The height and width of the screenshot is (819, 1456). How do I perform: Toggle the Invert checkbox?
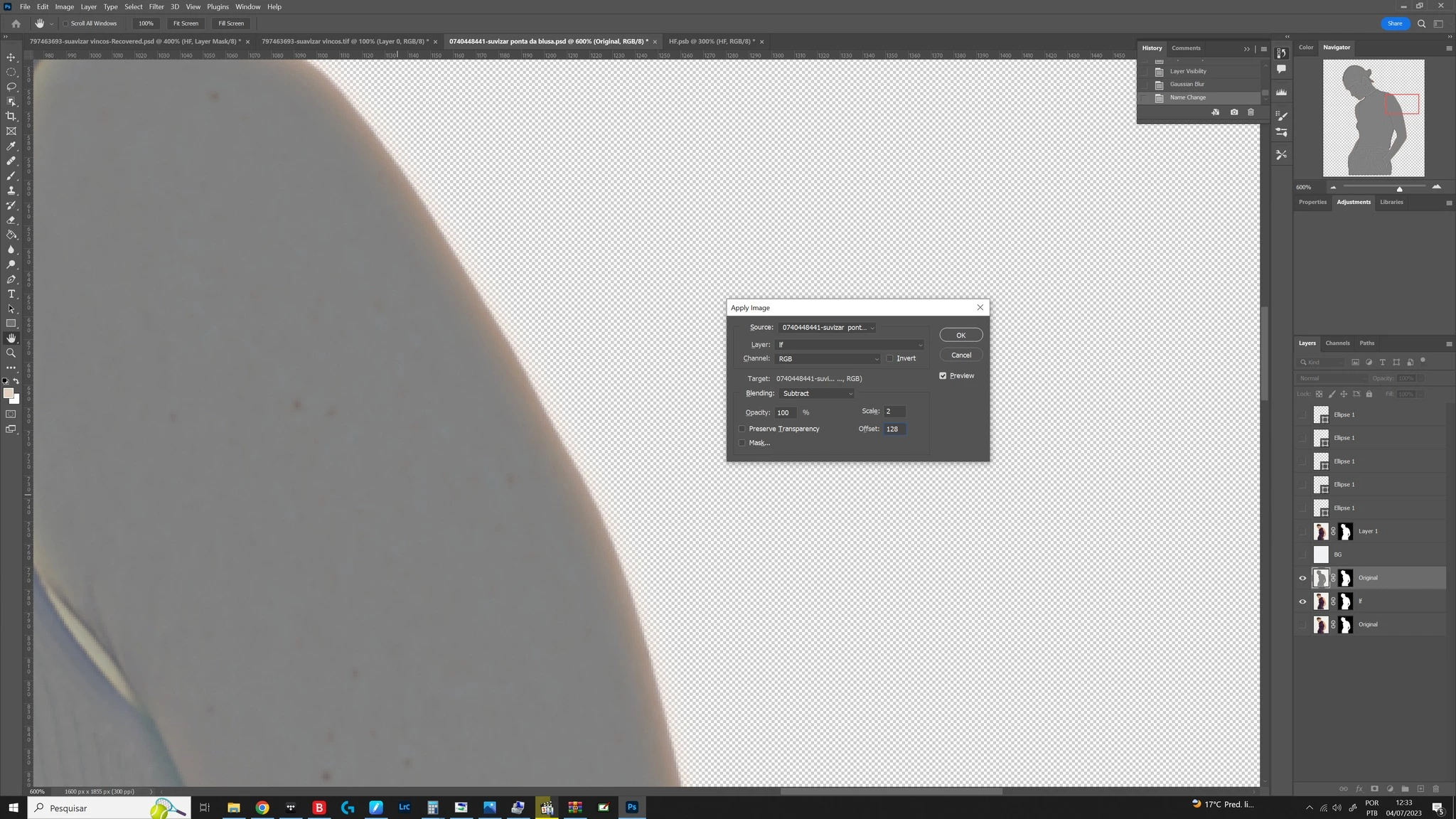pyautogui.click(x=889, y=358)
